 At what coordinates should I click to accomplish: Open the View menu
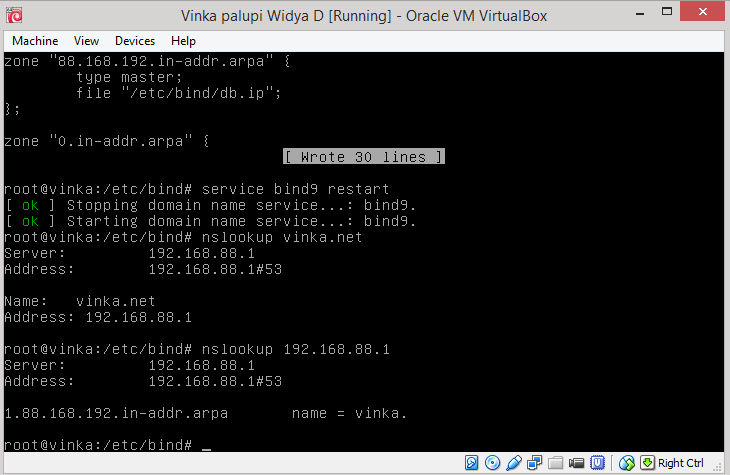point(86,41)
